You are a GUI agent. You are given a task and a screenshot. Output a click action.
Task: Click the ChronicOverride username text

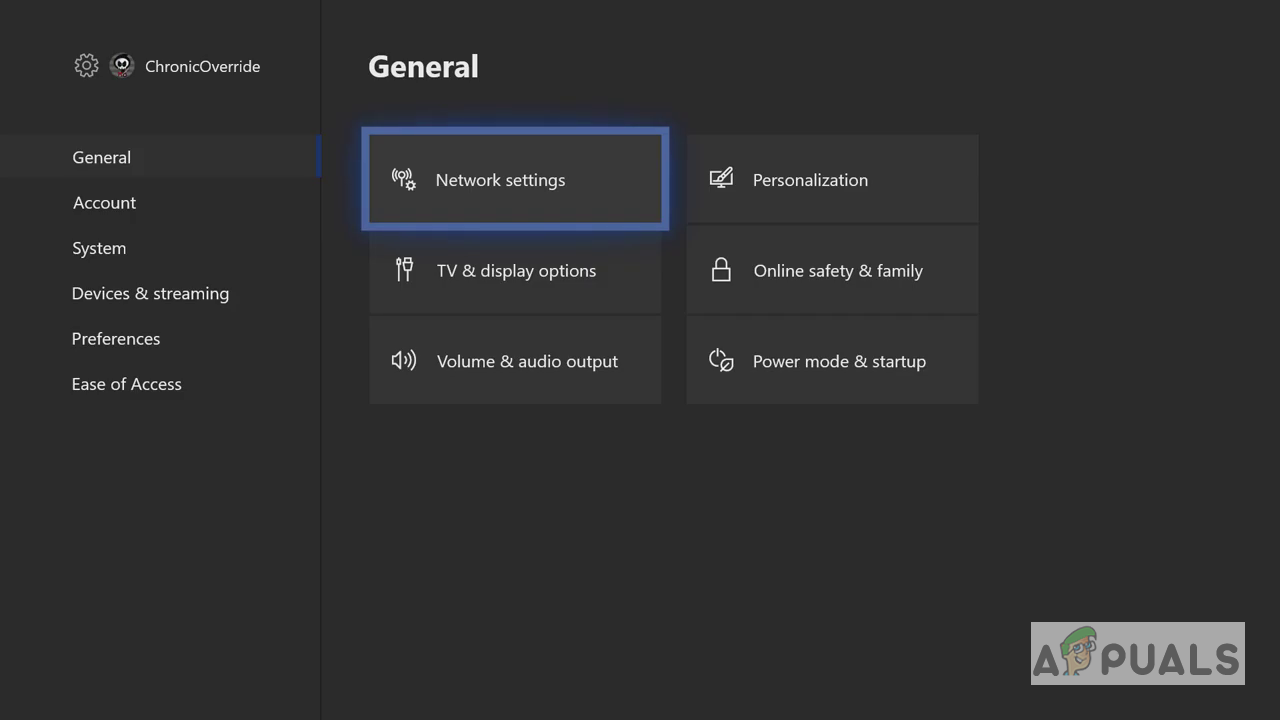202,67
